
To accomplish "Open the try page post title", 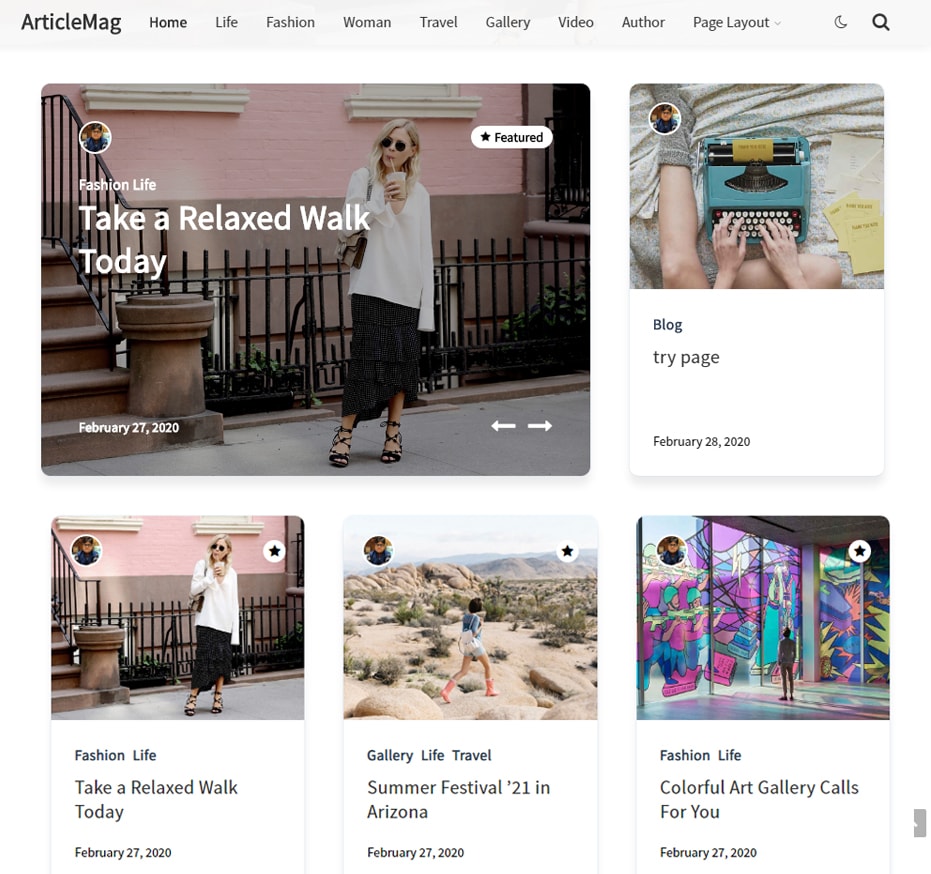I will pos(686,357).
